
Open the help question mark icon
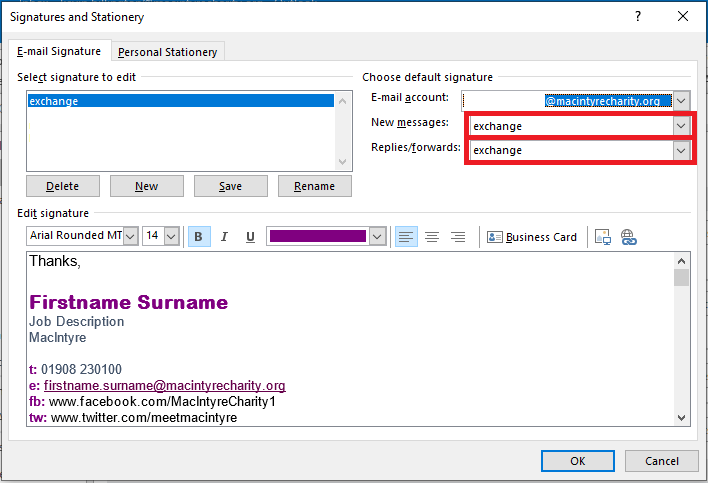coord(637,17)
